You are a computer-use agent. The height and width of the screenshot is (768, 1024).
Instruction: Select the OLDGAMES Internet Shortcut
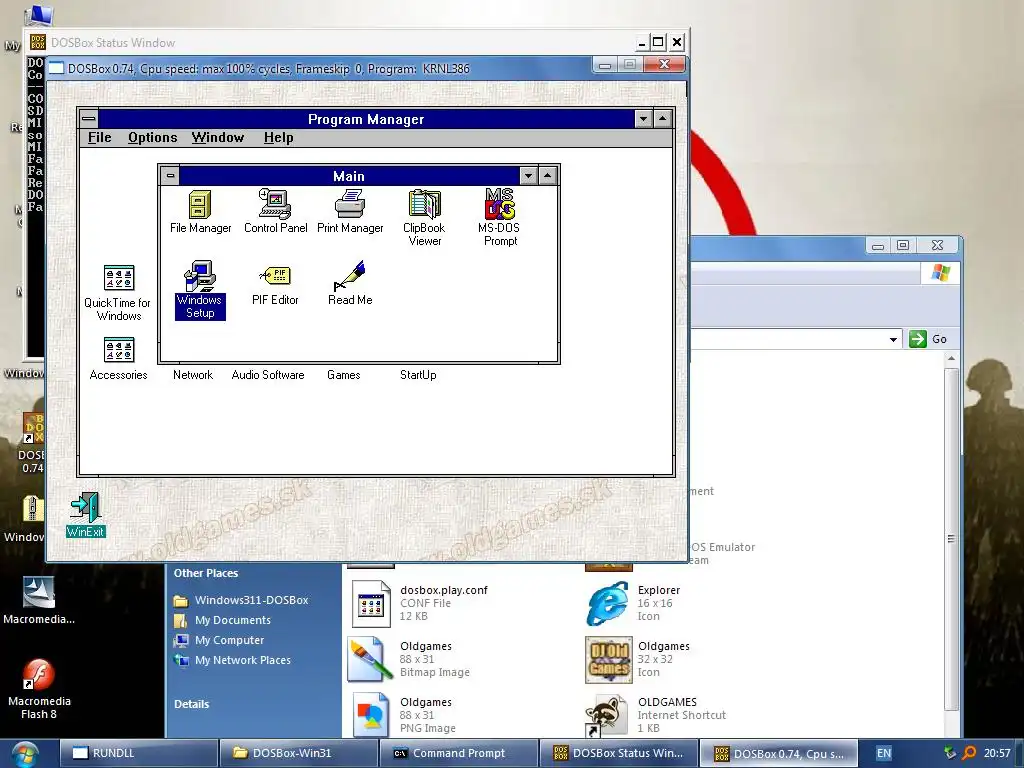pyautogui.click(x=656, y=714)
